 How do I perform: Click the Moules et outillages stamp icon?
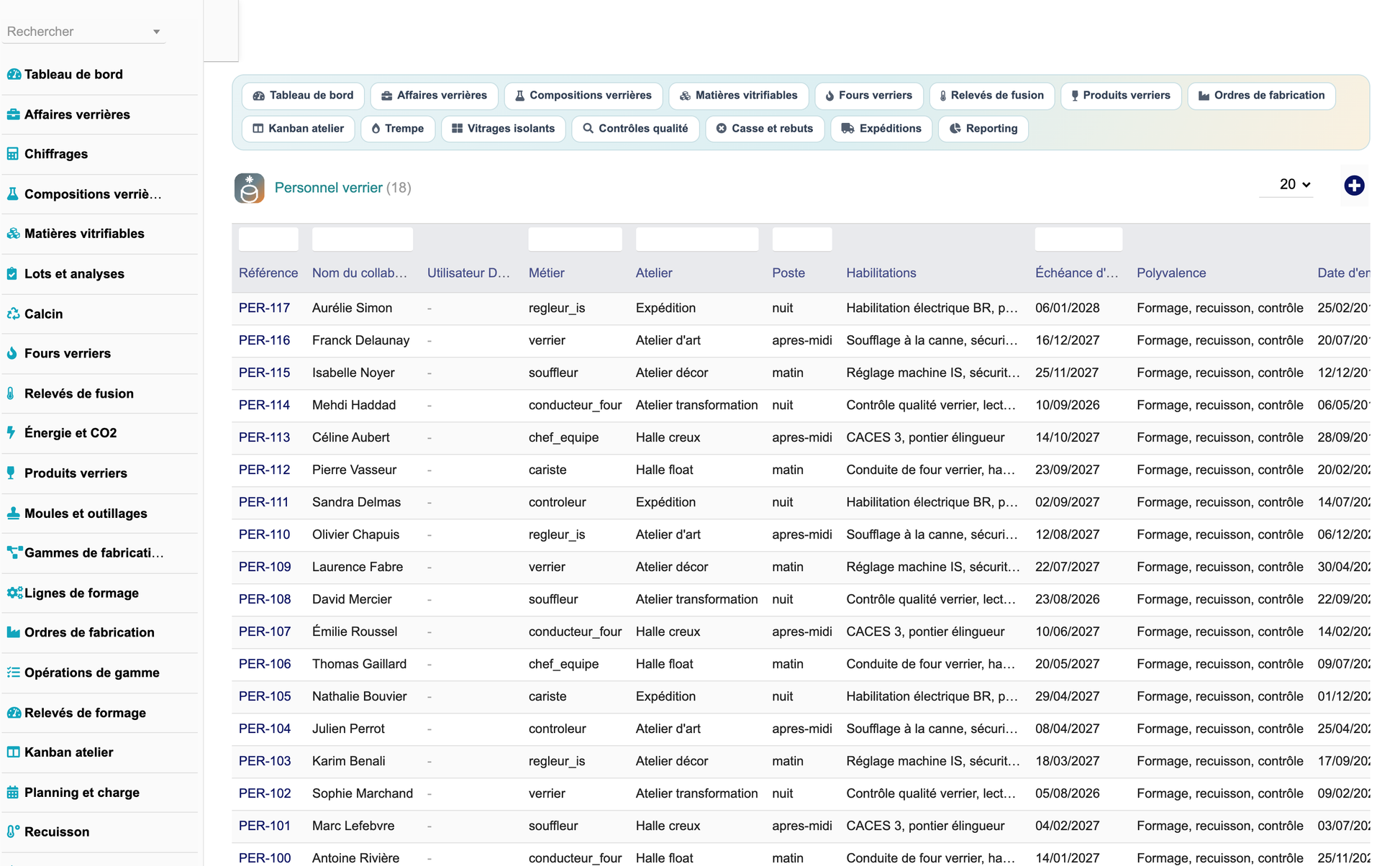[13, 514]
